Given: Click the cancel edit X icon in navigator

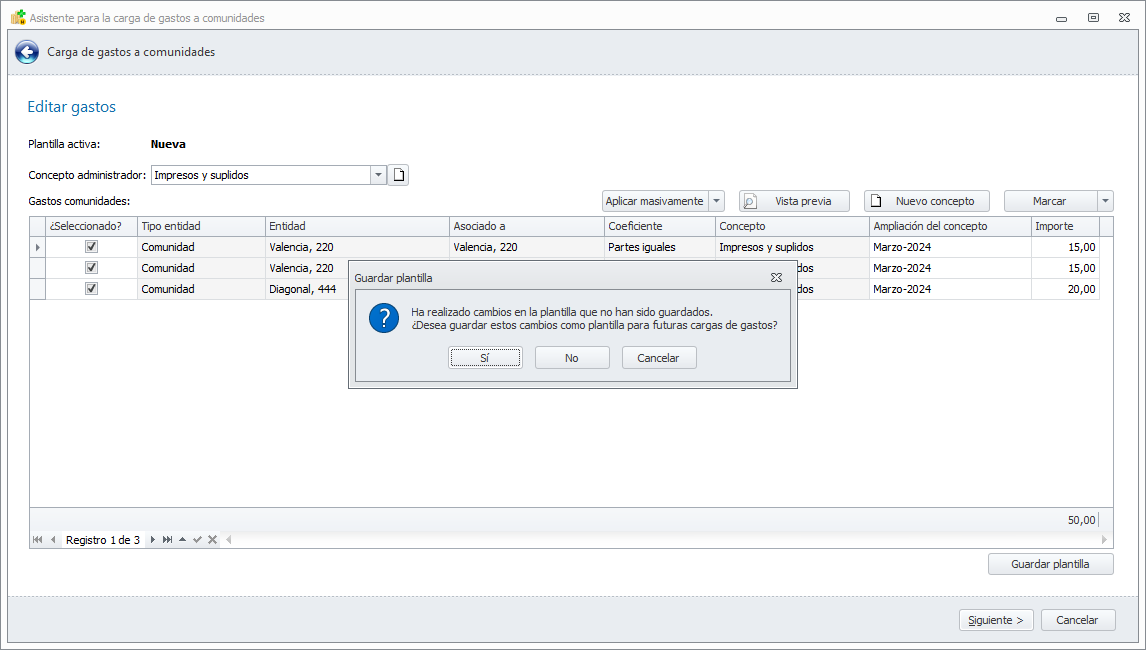Looking at the screenshot, I should (212, 540).
